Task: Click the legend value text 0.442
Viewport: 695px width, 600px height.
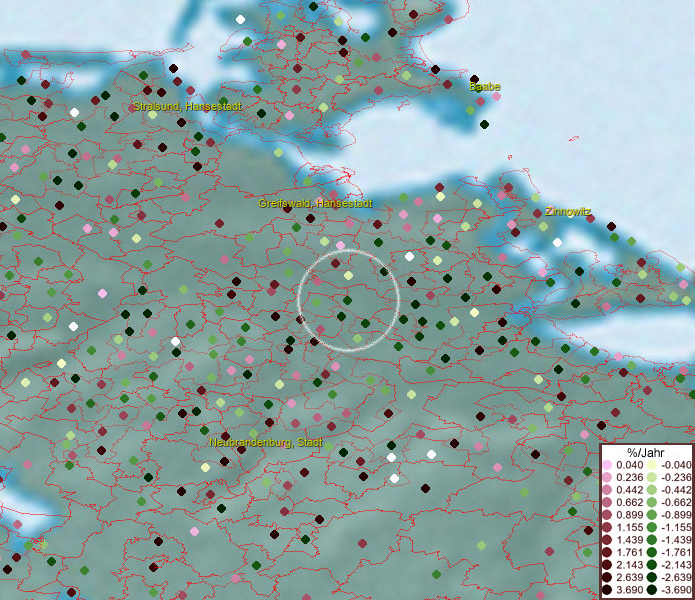Action: pos(629,490)
